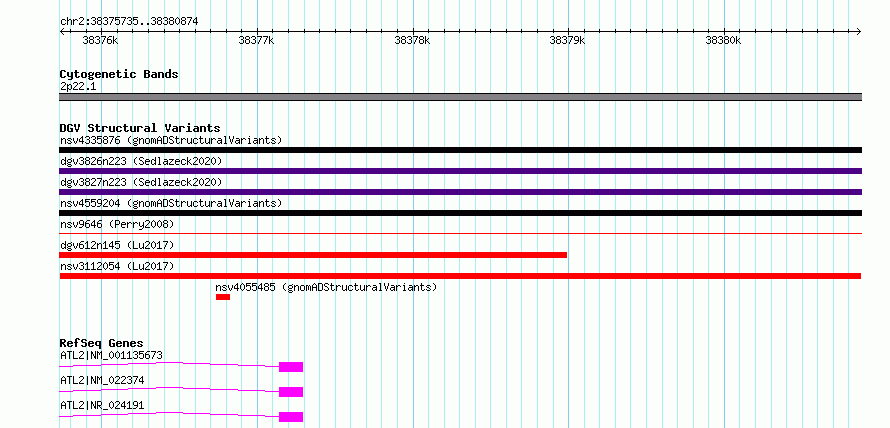This screenshot has height=428, width=890.
Task: Select the thin red nsv9646 variant line
Action: pos(460,233)
